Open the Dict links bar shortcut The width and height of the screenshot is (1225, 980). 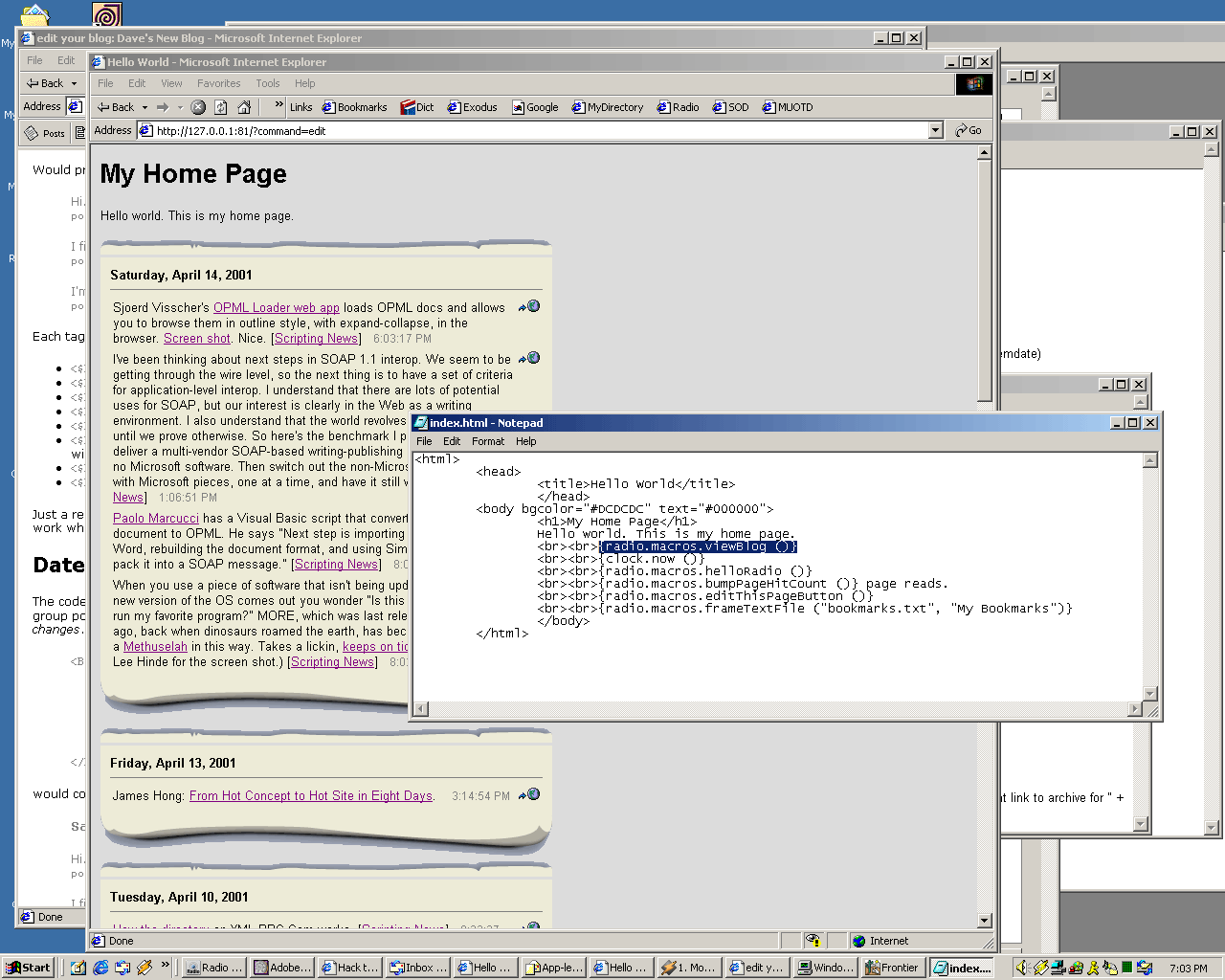click(417, 107)
